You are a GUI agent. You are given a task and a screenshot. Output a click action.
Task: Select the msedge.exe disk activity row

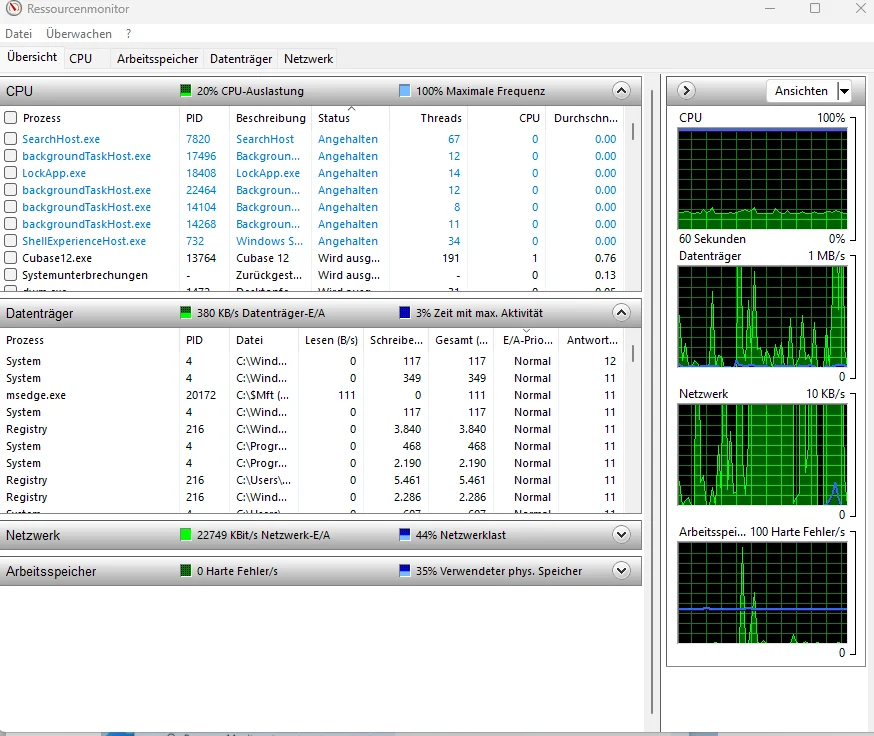click(x=312, y=395)
